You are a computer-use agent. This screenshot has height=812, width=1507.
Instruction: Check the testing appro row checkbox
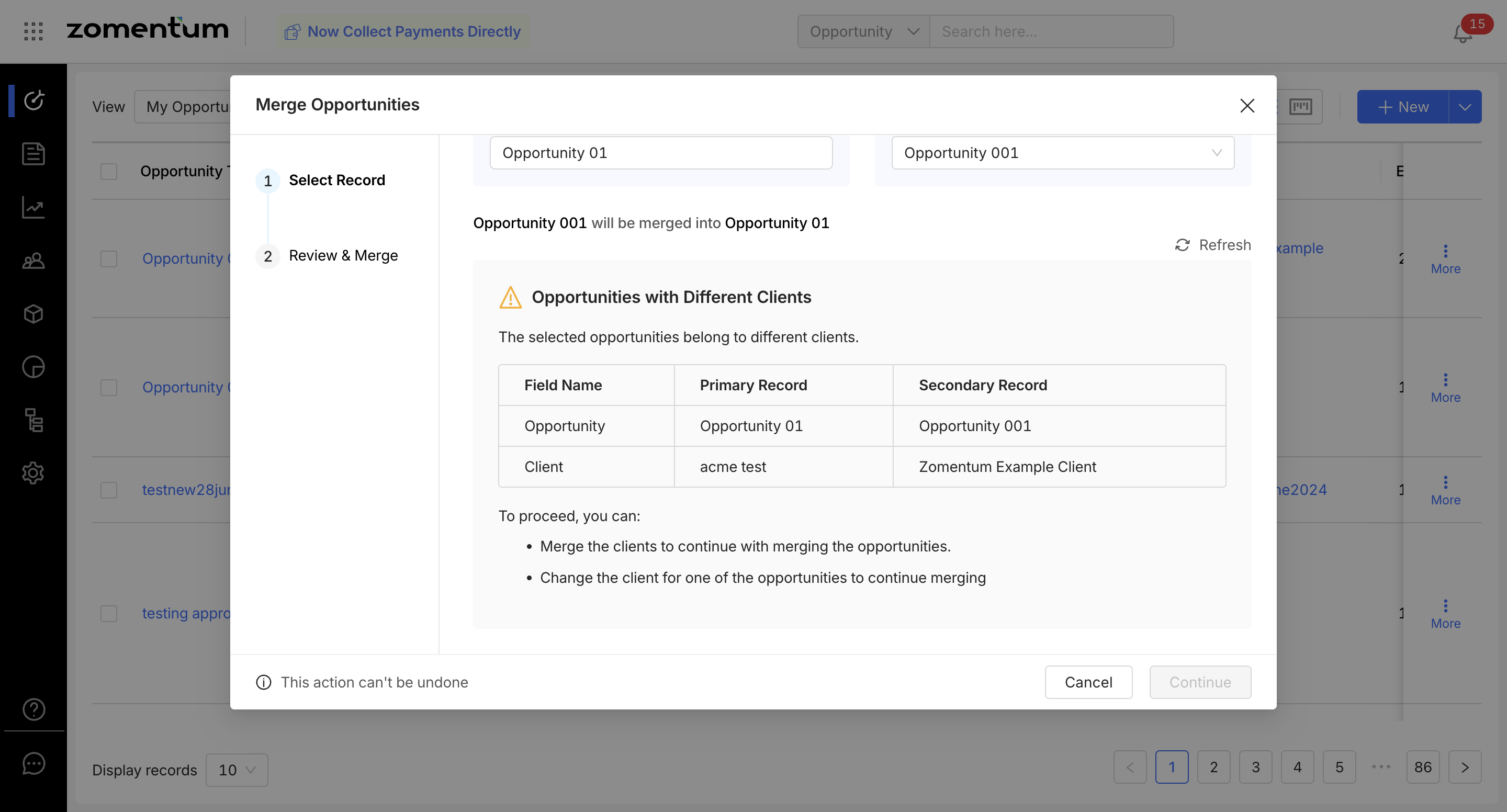[x=109, y=613]
